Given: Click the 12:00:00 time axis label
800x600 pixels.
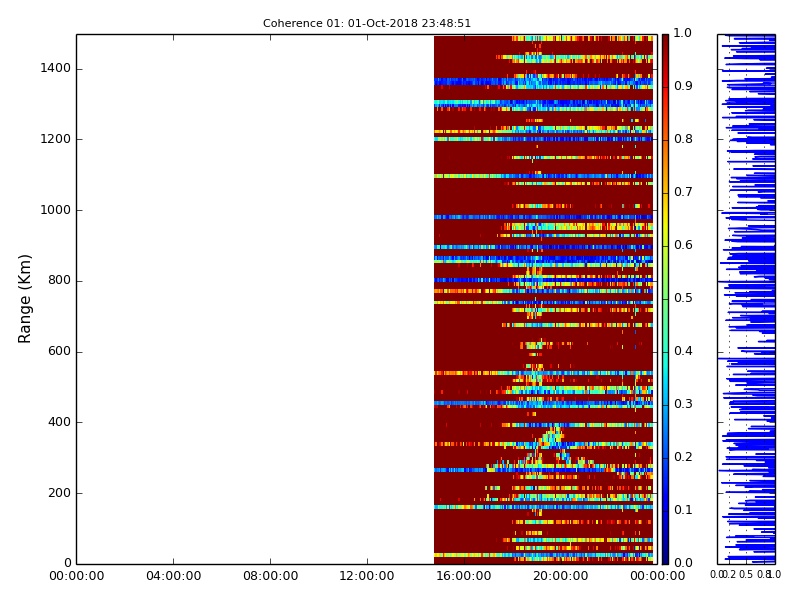Looking at the screenshot, I should point(367,576).
